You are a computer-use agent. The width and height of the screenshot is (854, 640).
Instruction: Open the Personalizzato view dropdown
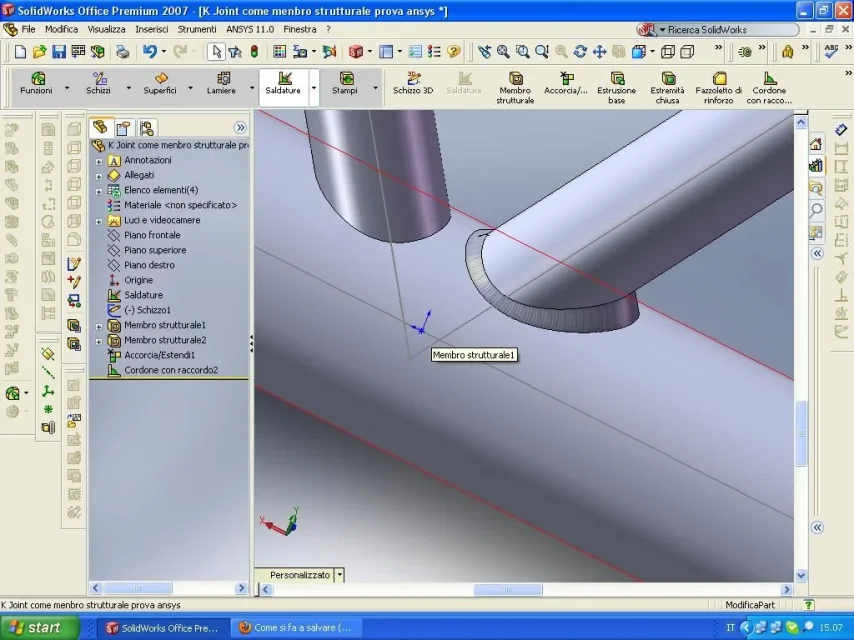pyautogui.click(x=339, y=575)
